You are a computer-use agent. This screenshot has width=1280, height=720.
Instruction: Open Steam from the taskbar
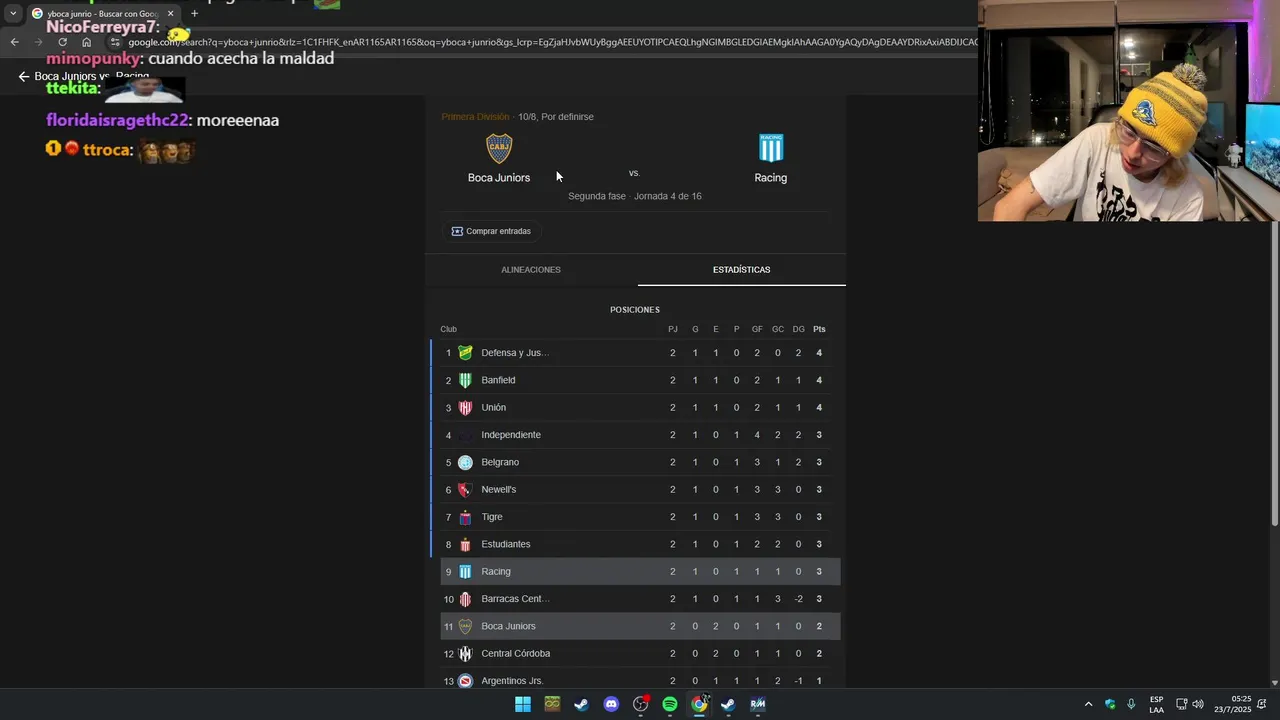[581, 704]
